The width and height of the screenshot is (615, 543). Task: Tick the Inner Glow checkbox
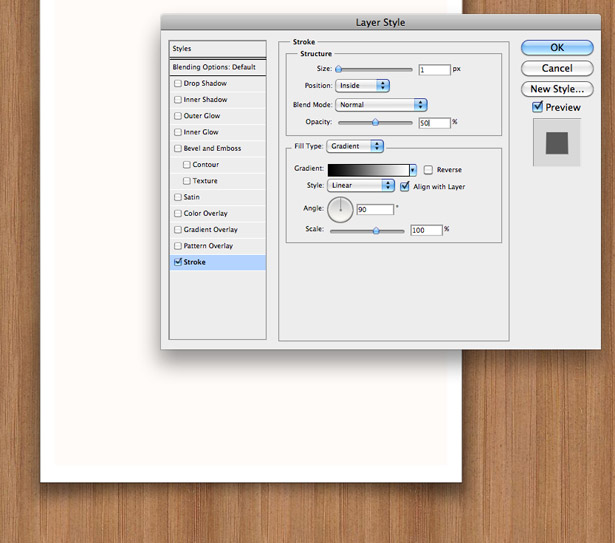178,132
